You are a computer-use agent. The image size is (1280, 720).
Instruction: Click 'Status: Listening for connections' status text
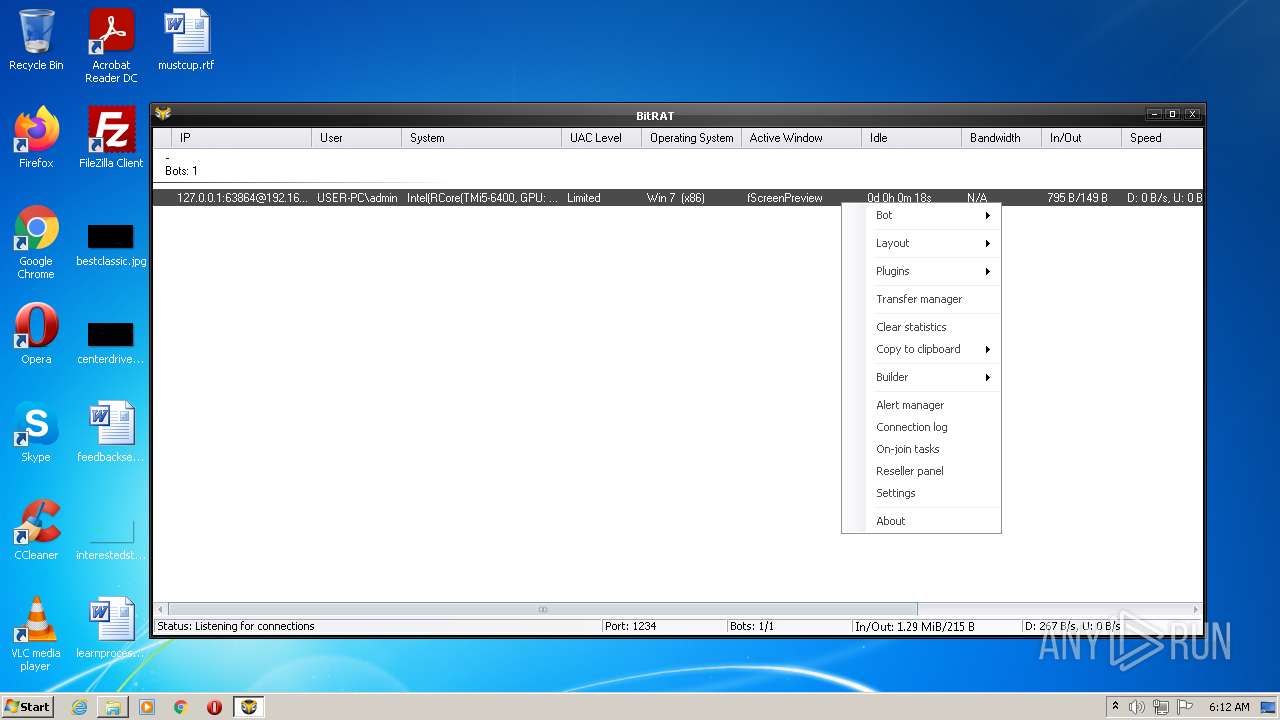click(x=235, y=626)
